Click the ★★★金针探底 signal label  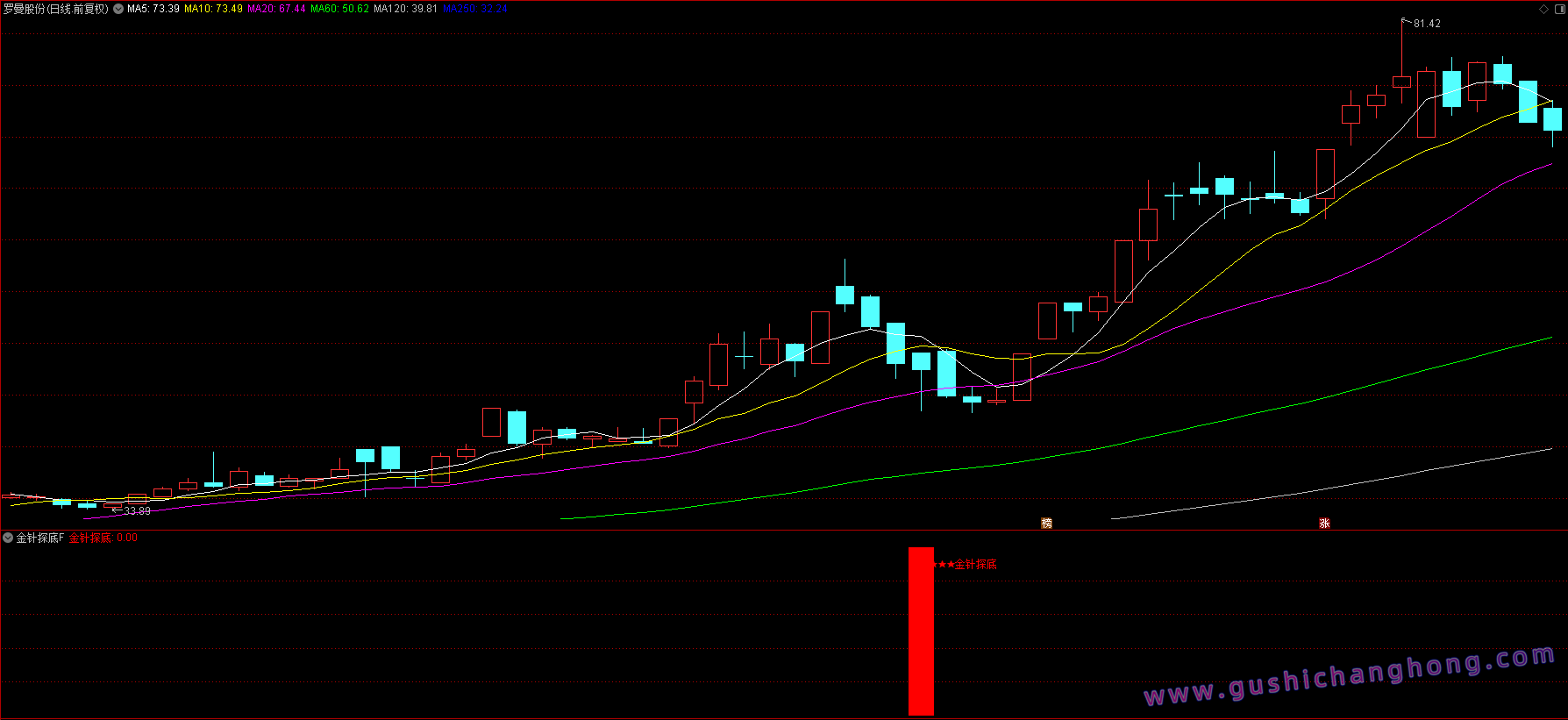tap(966, 565)
